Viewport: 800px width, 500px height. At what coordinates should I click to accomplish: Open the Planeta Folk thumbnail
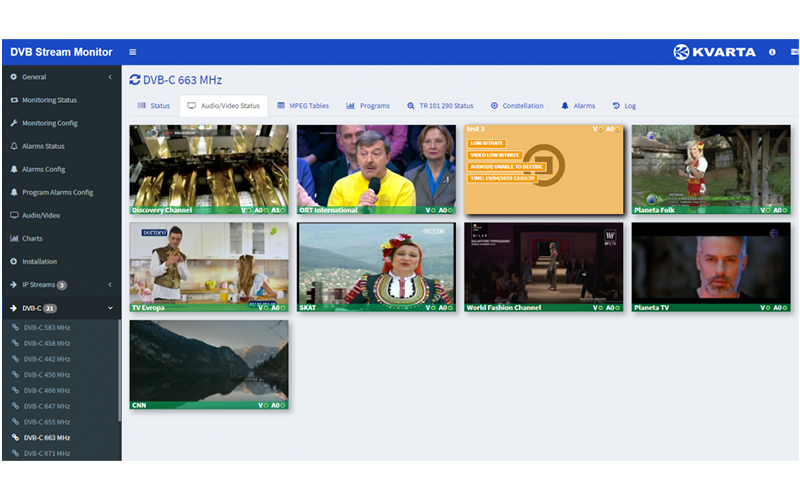pos(711,169)
